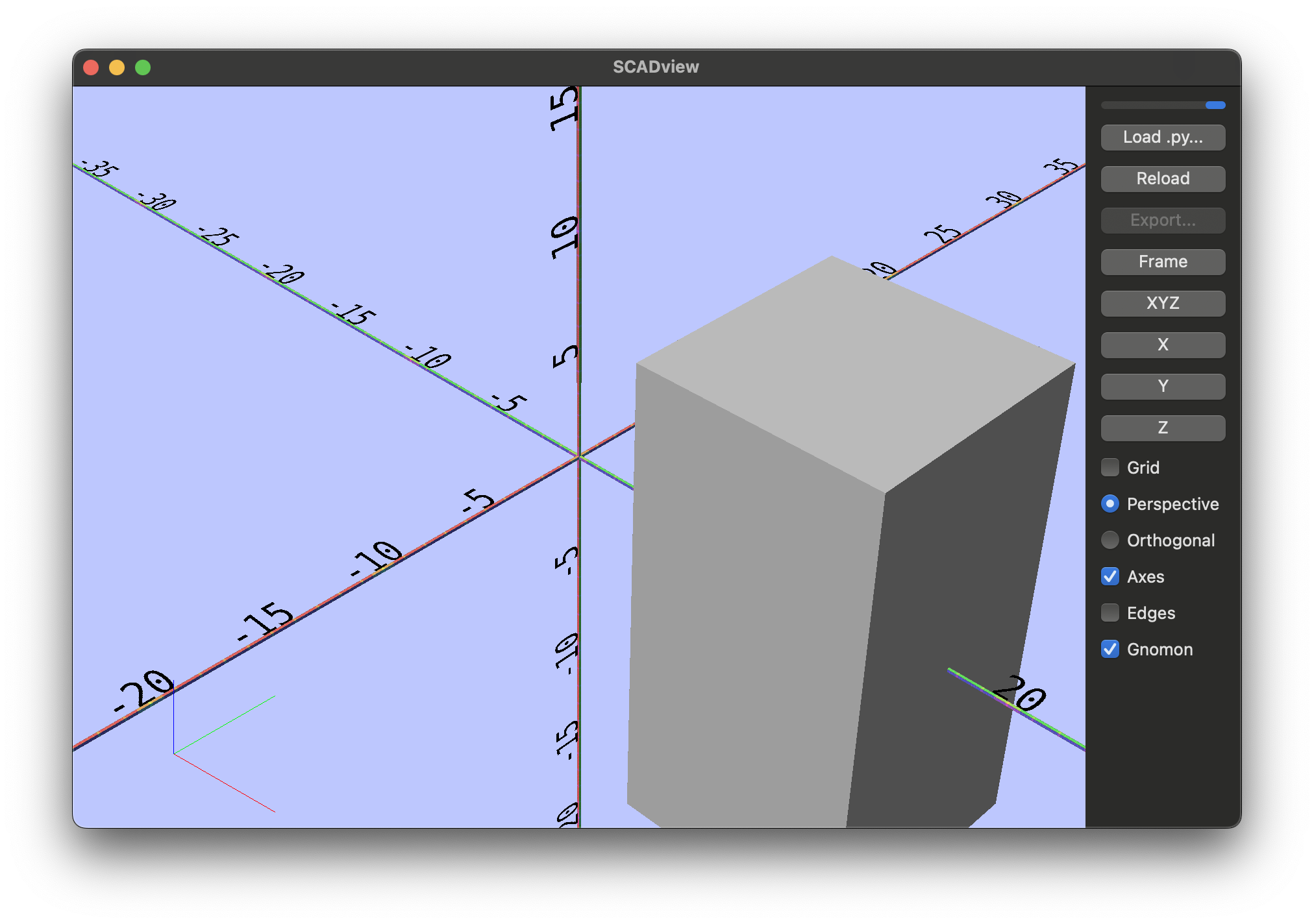This screenshot has height=924, width=1314.
Task: Select the Perspective radio button
Action: point(1110,504)
